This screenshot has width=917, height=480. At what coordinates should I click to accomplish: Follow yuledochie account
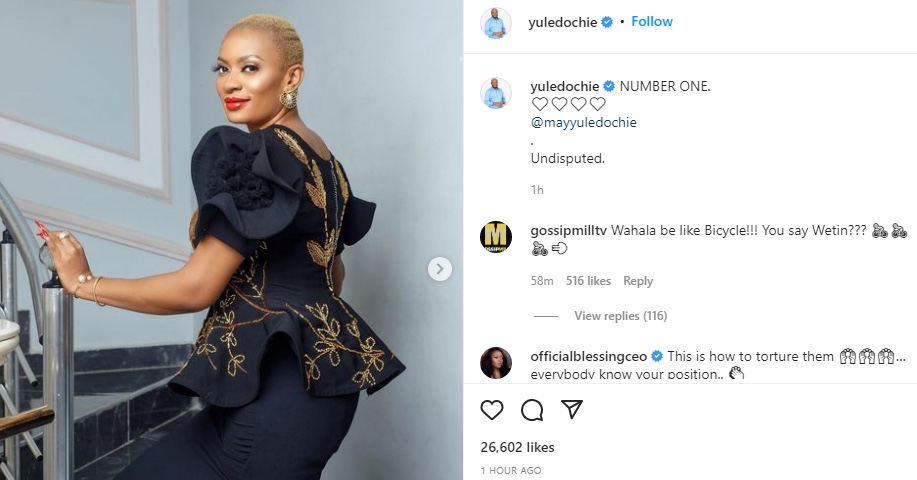tap(651, 22)
